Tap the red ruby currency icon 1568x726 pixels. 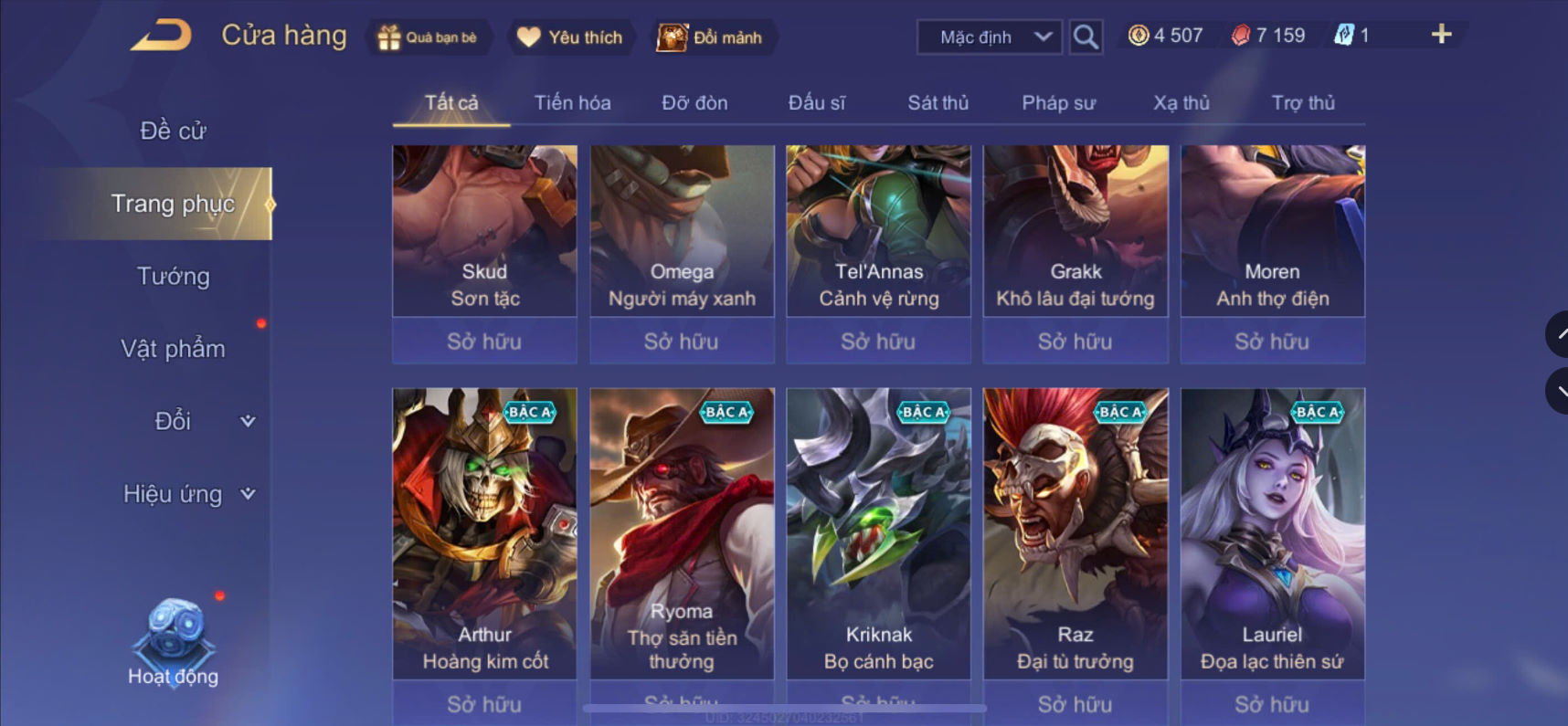tap(1240, 36)
